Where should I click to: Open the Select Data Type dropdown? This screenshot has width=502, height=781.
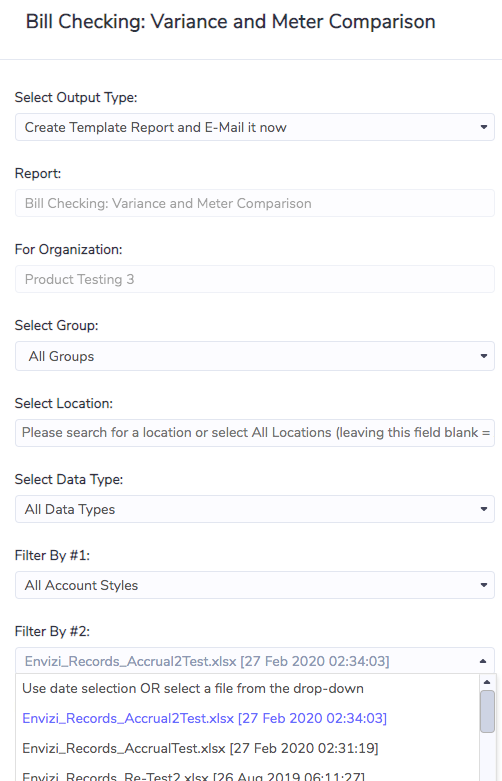(254, 509)
